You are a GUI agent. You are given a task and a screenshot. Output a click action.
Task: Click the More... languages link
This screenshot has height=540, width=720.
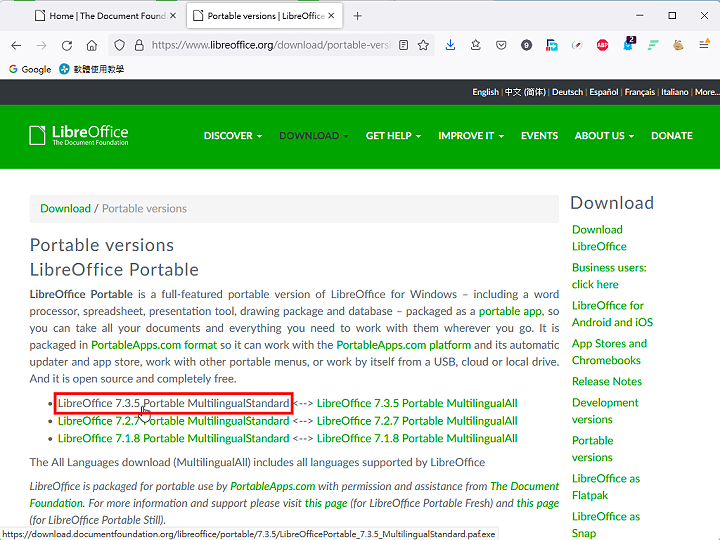click(x=707, y=92)
